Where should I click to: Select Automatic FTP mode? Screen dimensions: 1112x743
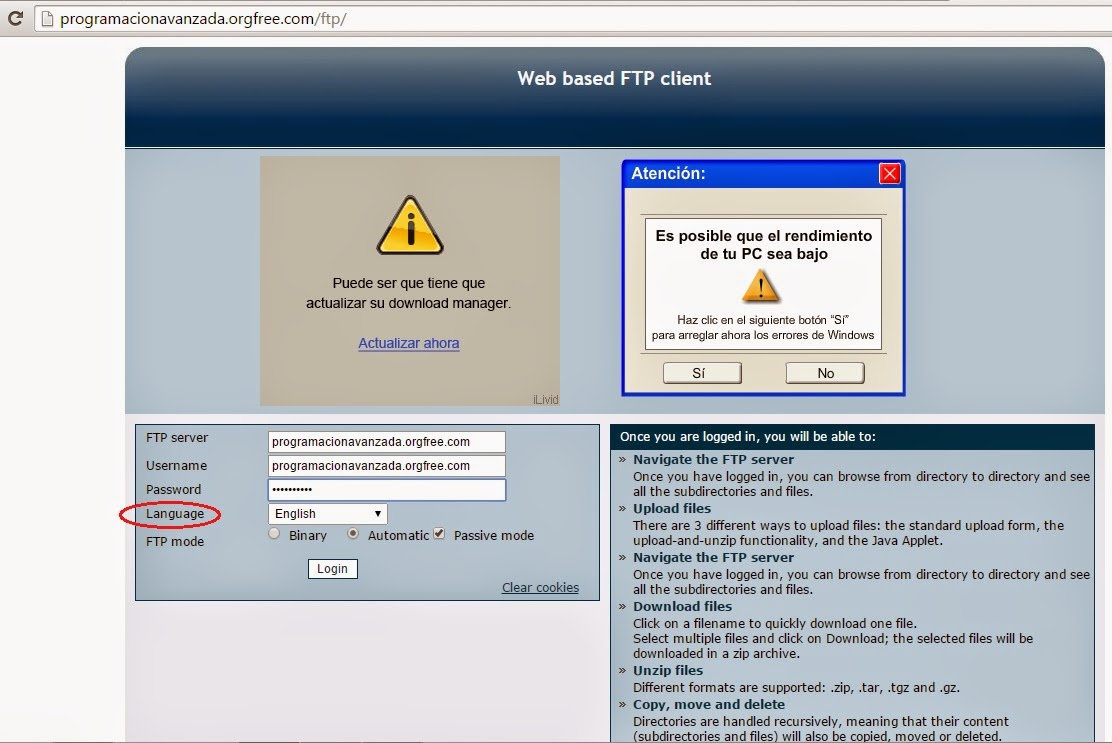coord(352,535)
